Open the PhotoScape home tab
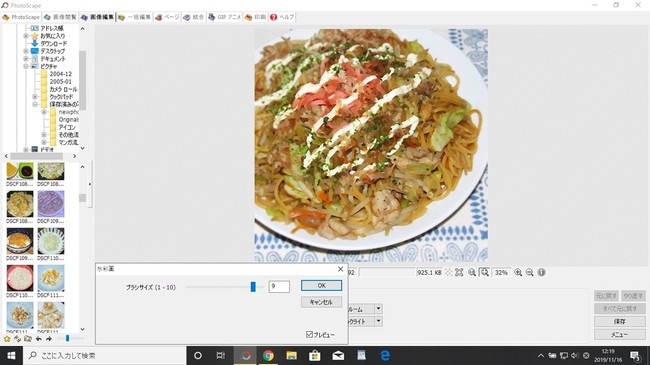Screen dimensions: 650x365 click(x=21, y=17)
